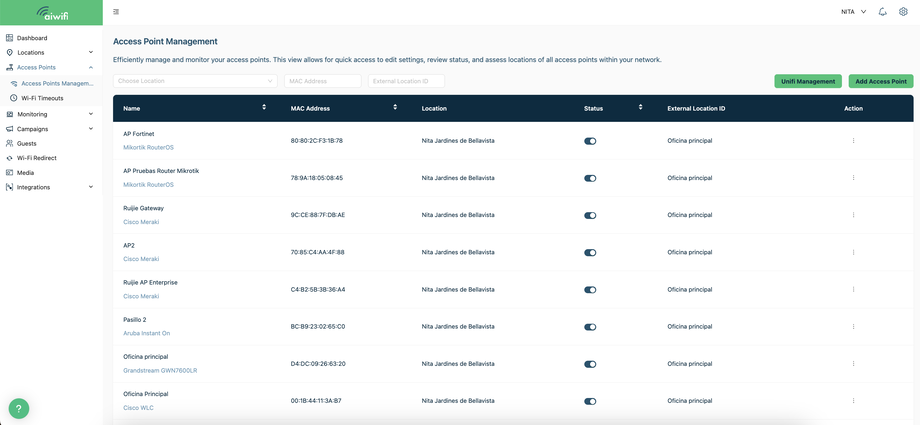Image resolution: width=920 pixels, height=425 pixels.
Task: Click the MAC Address filter field
Action: click(x=323, y=81)
